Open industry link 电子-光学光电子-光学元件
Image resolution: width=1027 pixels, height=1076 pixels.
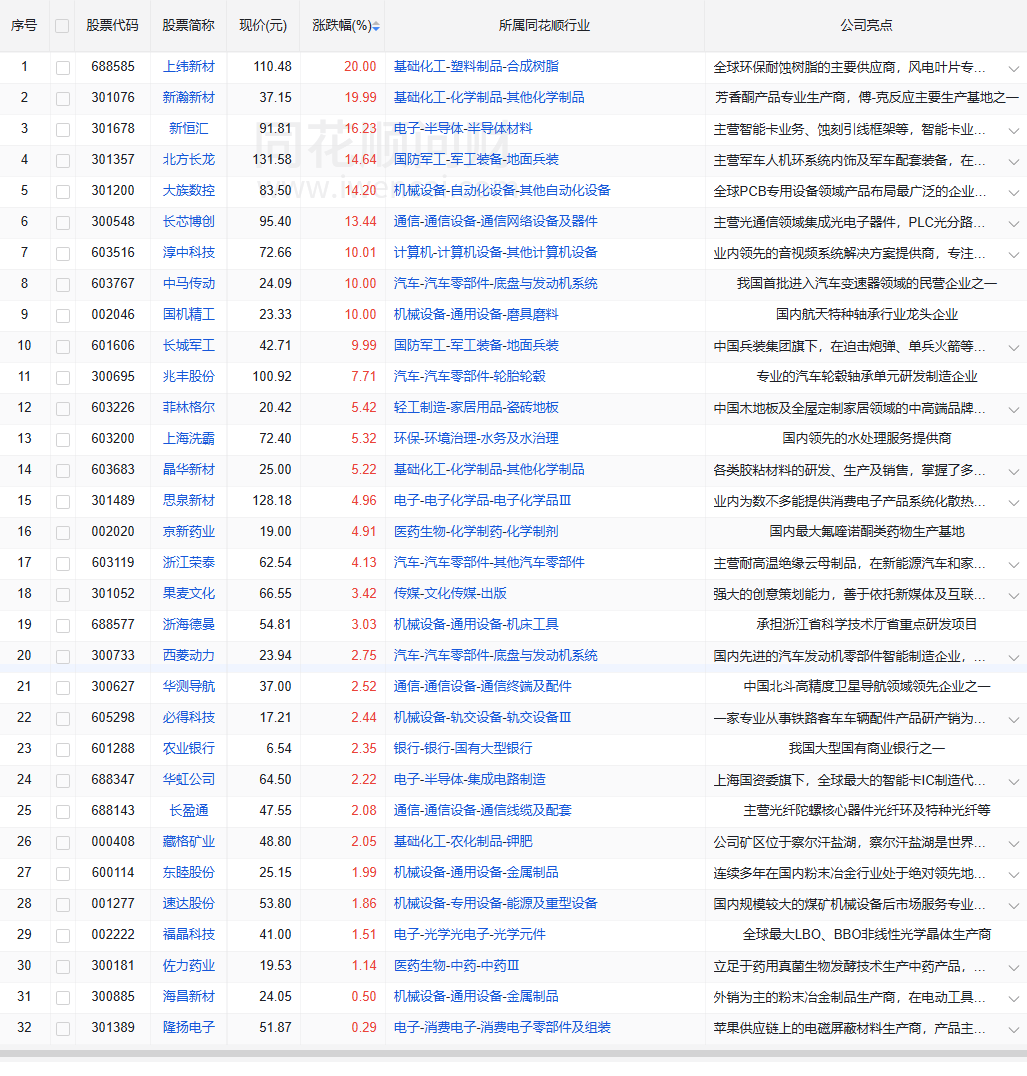coord(470,935)
